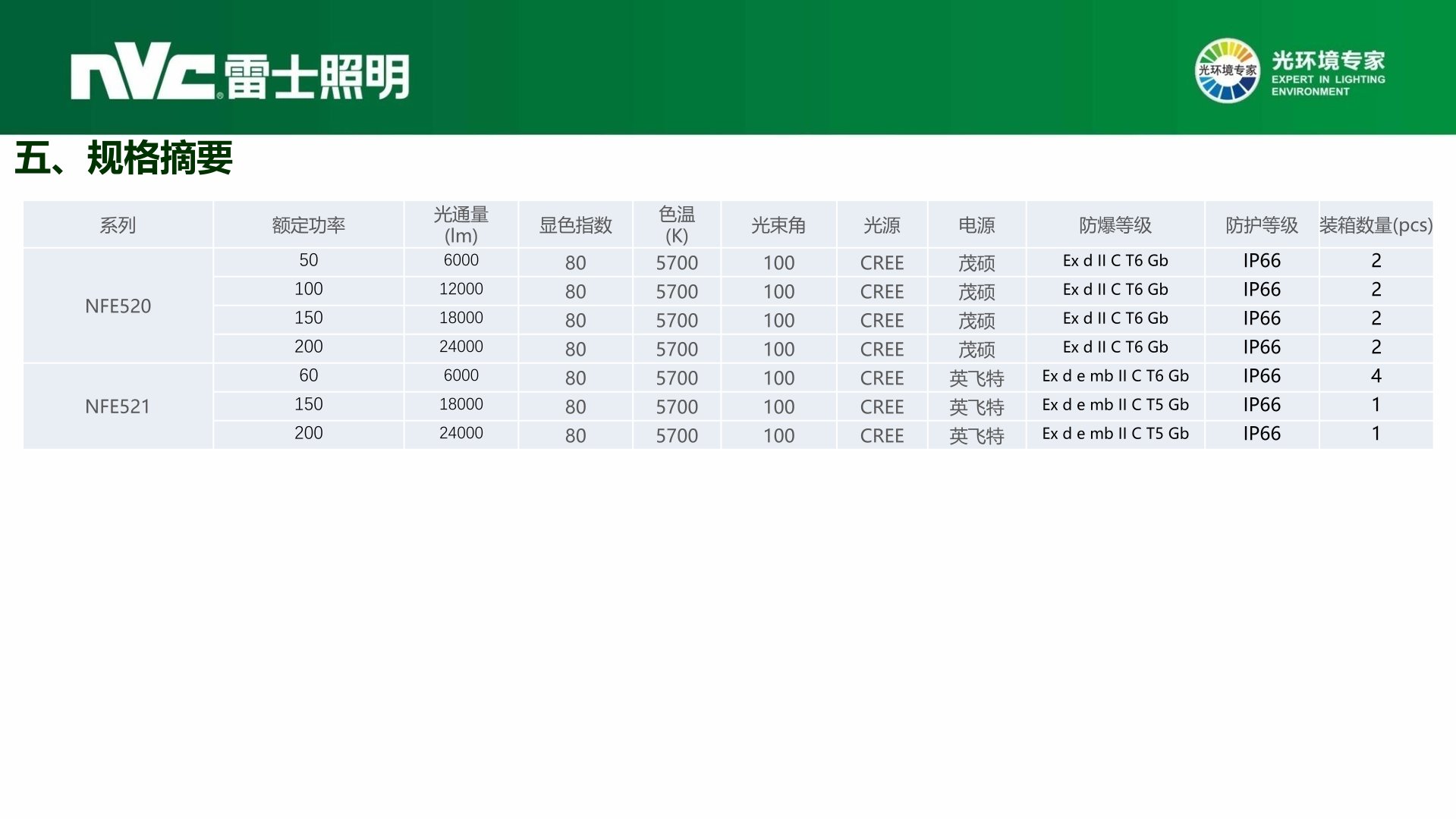Click the 系列 column header
This screenshot has width=1456, height=819.
(x=118, y=225)
